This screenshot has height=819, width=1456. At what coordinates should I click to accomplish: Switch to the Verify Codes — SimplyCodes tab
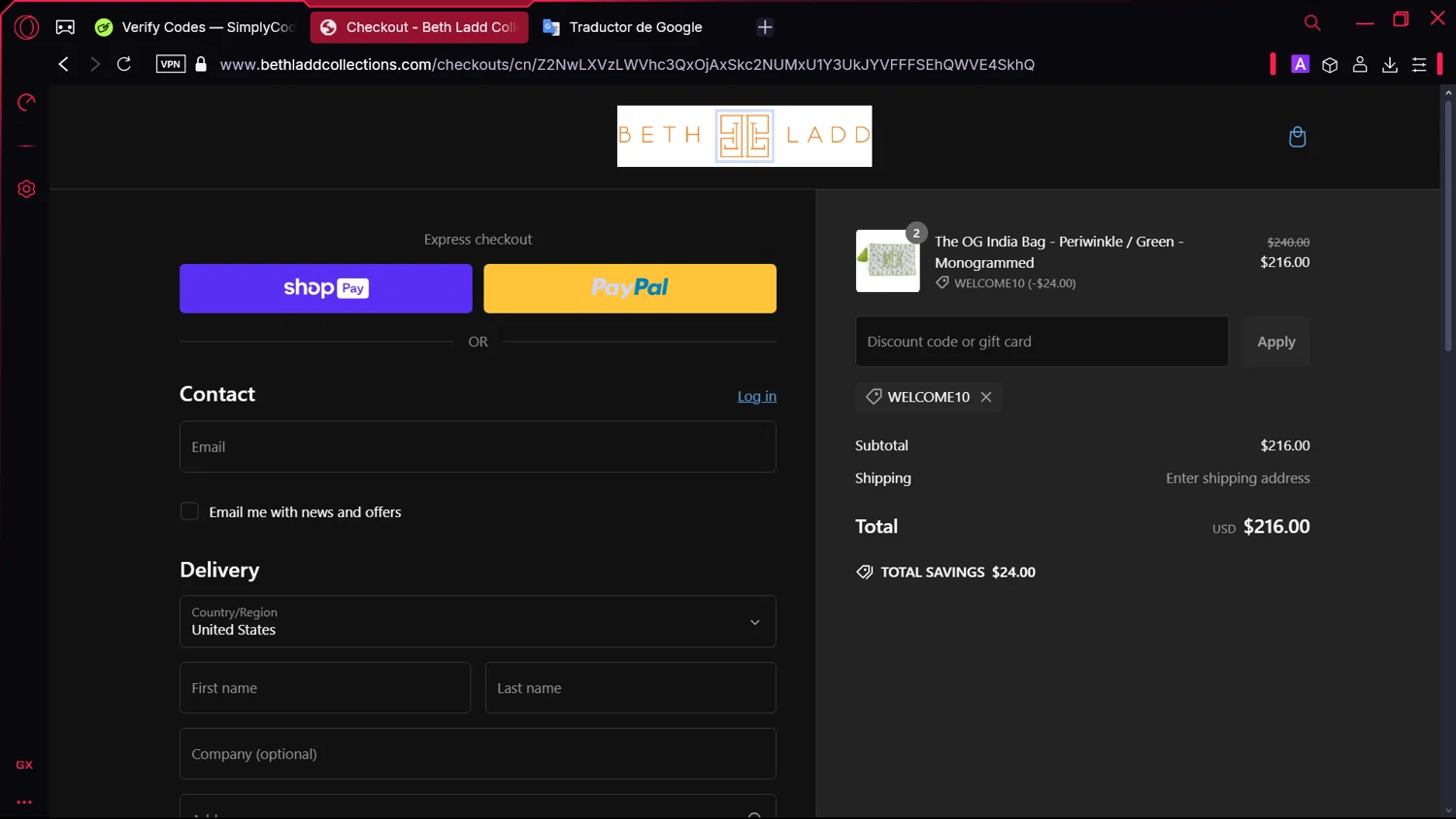tap(195, 27)
